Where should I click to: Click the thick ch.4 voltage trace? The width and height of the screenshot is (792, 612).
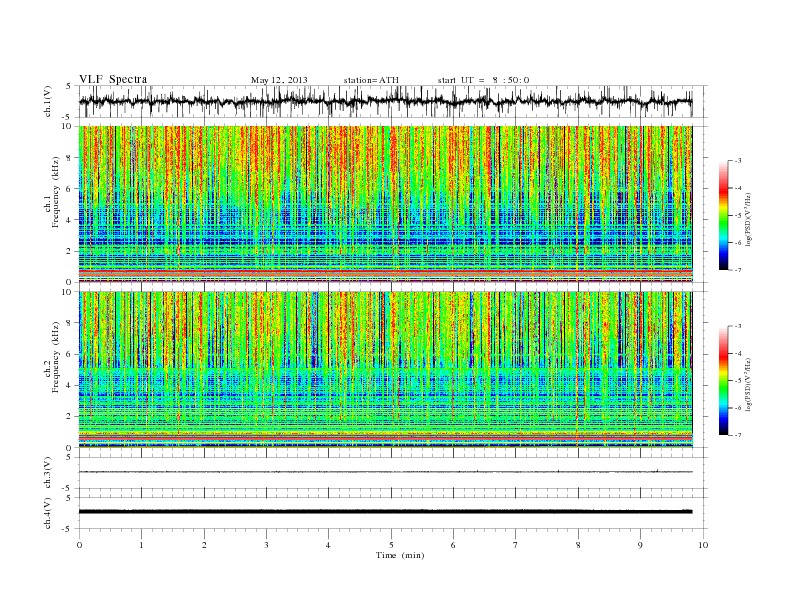(x=385, y=512)
